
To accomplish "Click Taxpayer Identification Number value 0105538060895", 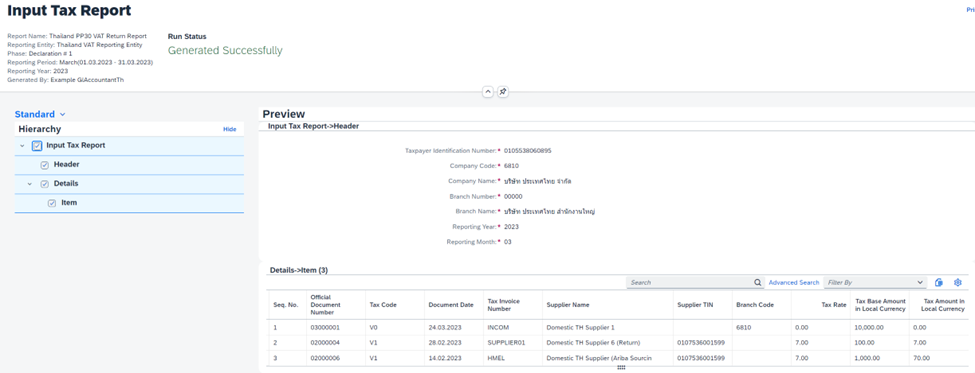I will [x=527, y=150].
